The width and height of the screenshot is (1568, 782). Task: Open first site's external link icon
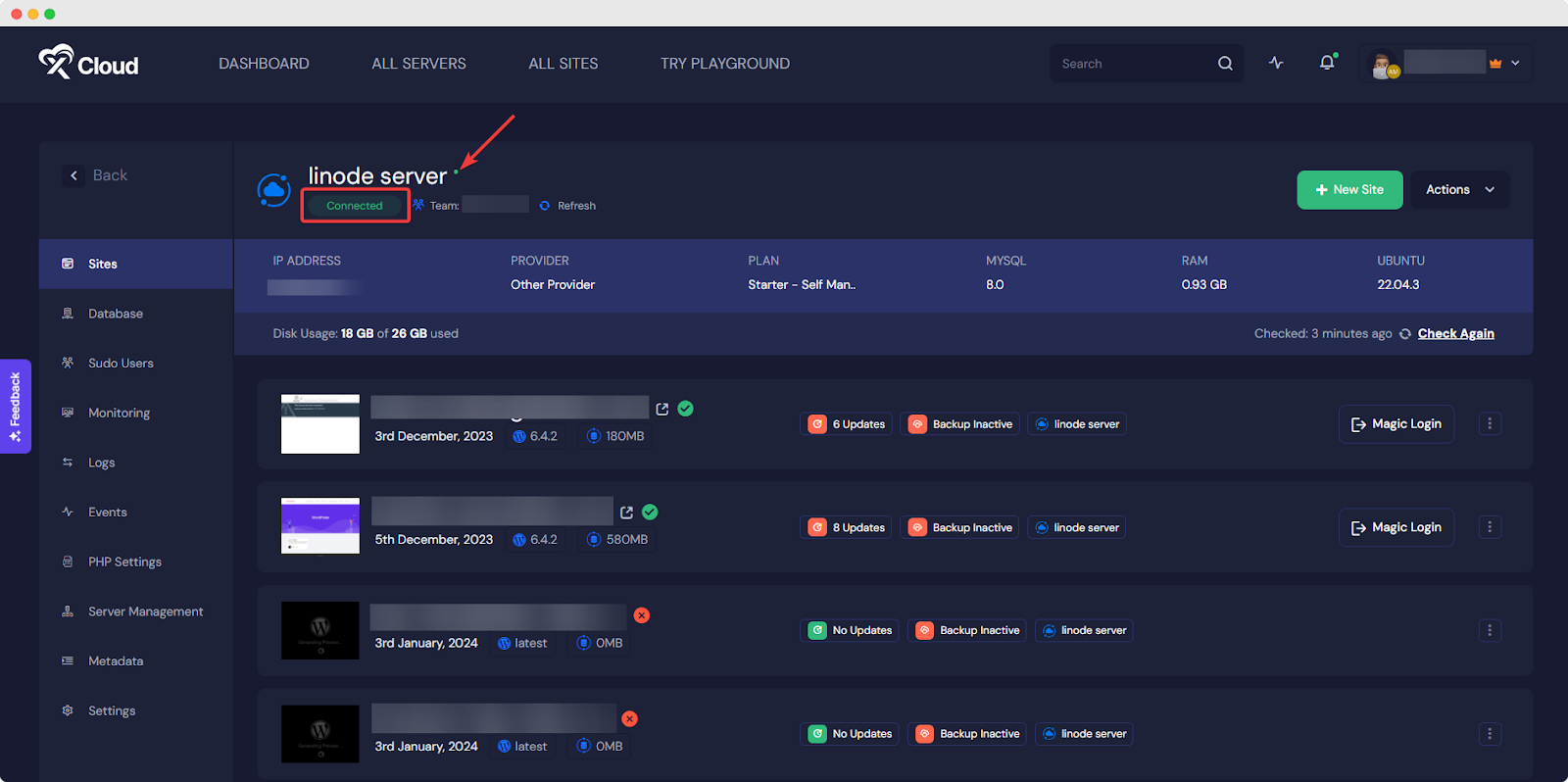pyautogui.click(x=662, y=409)
